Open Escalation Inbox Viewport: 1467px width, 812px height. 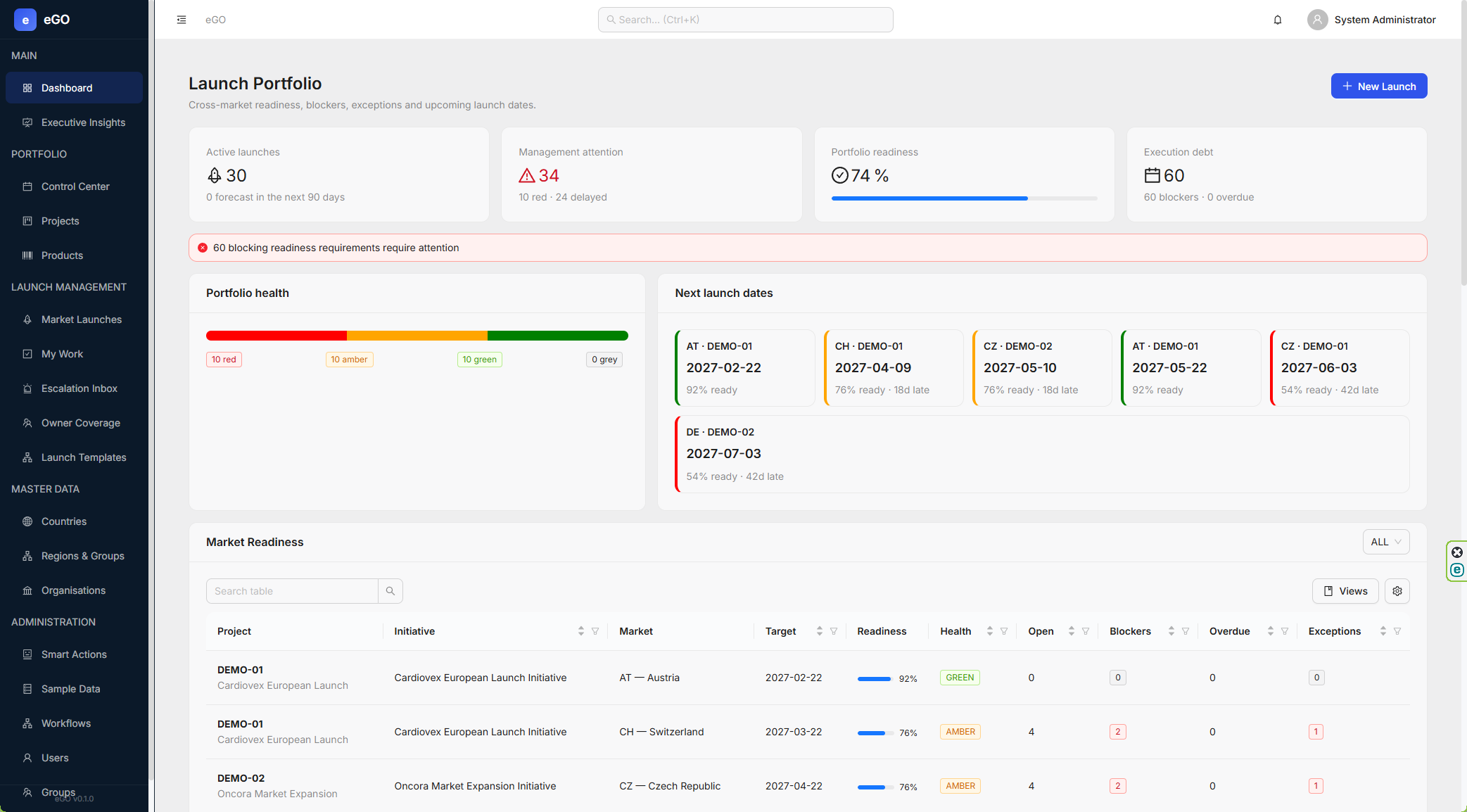pyautogui.click(x=74, y=388)
